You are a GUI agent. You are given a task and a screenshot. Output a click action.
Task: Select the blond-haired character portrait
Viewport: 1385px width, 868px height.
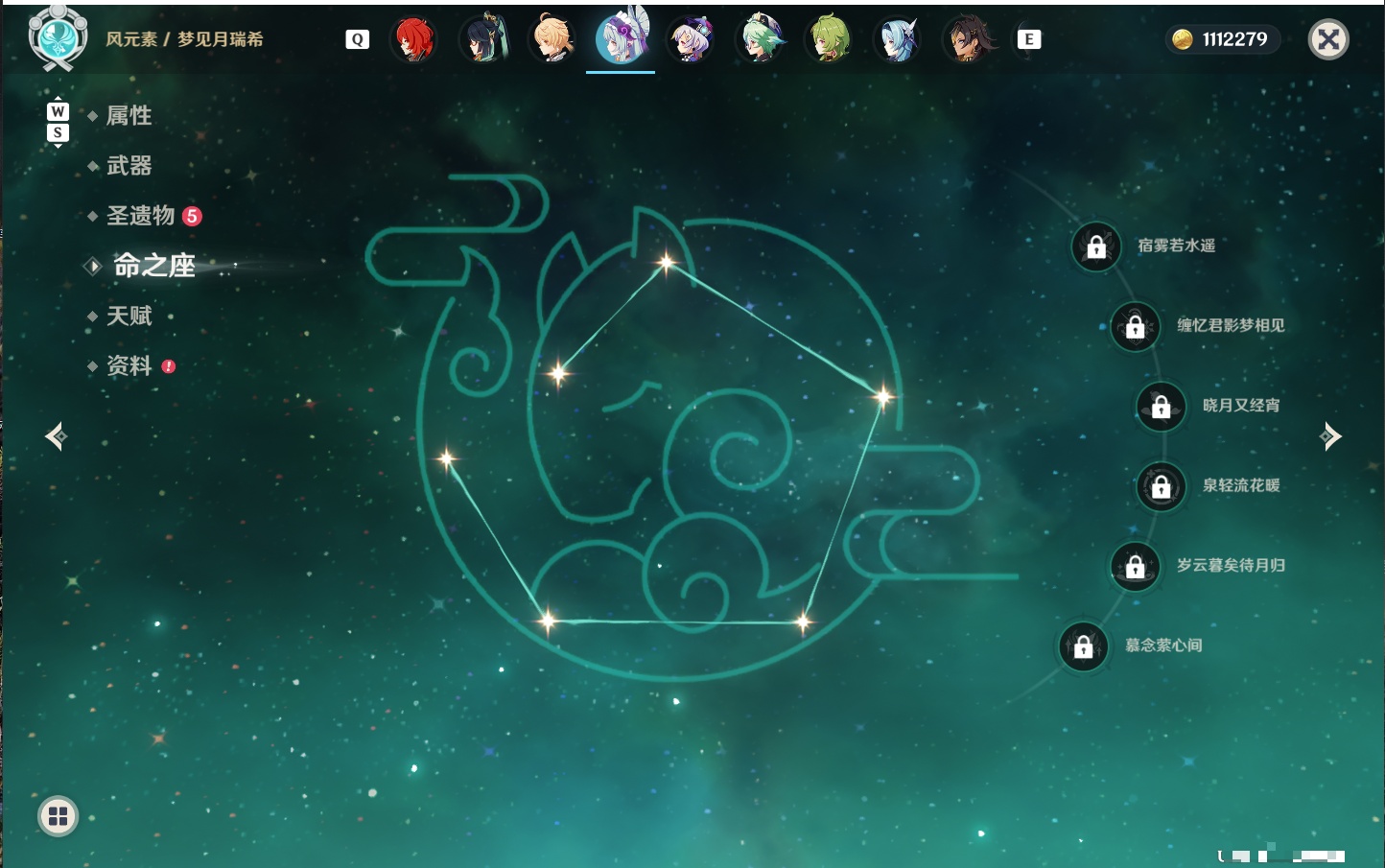(x=552, y=39)
